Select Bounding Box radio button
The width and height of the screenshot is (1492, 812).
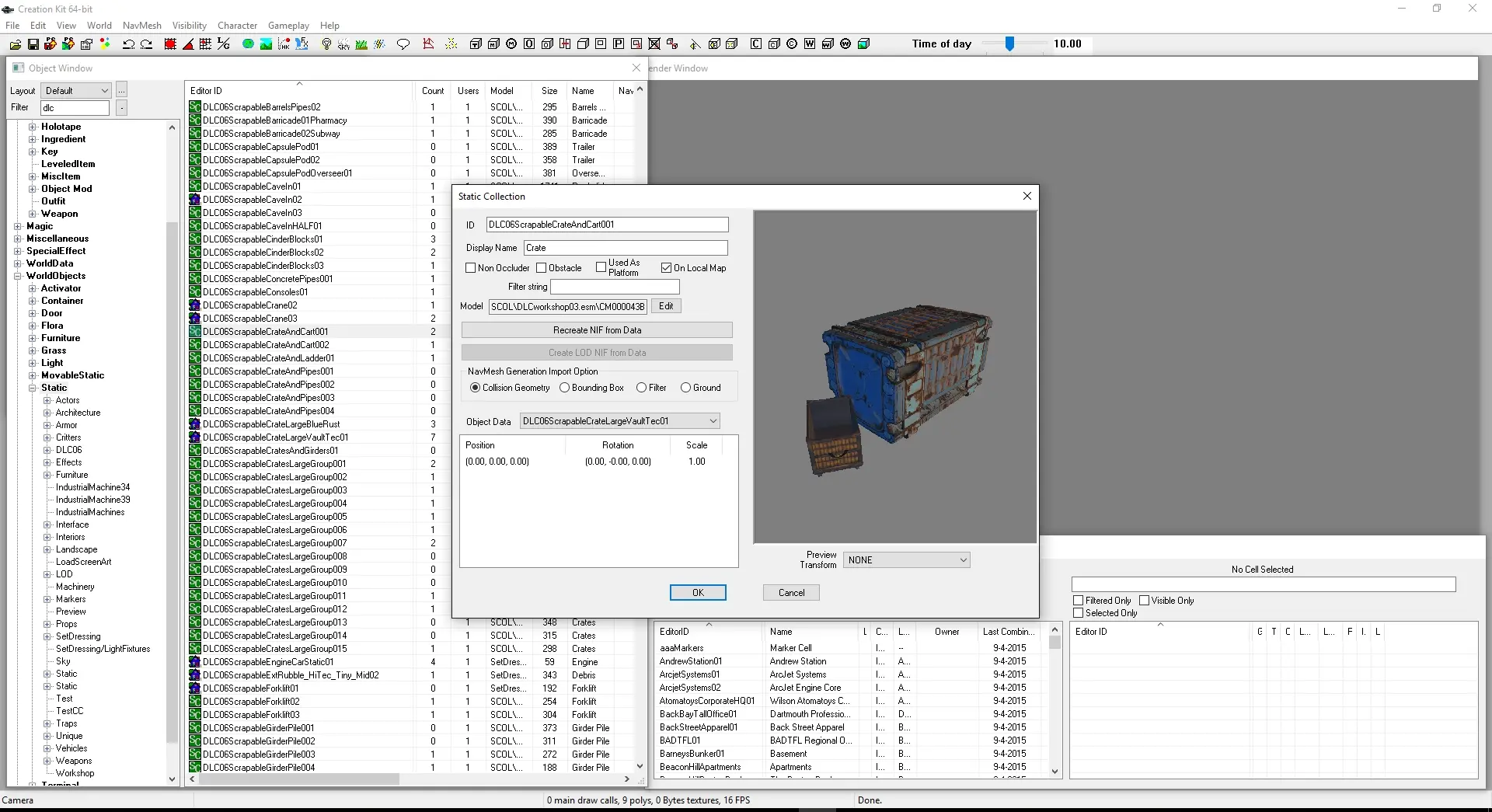pyautogui.click(x=565, y=388)
